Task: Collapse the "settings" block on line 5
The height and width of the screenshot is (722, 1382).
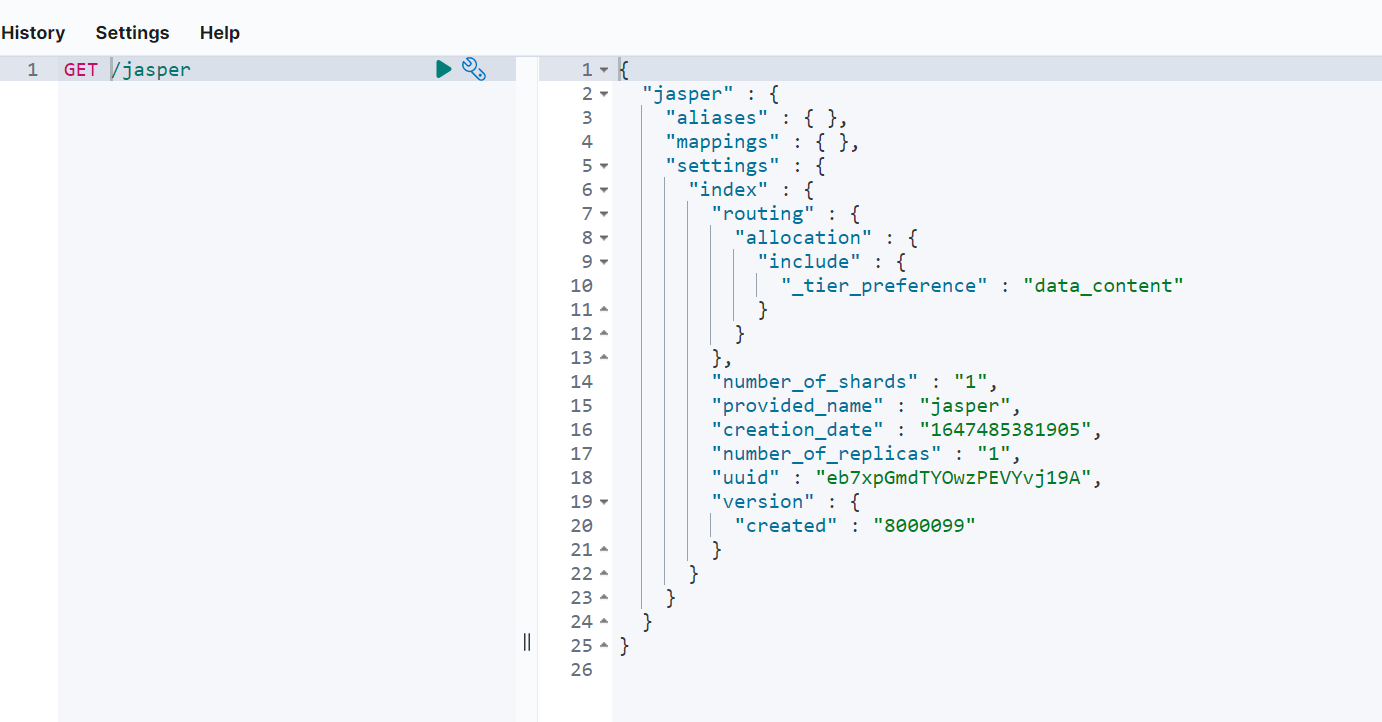Action: 604,166
